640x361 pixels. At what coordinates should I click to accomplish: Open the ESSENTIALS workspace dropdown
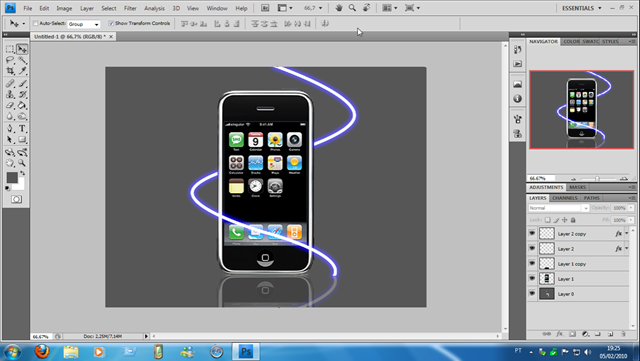click(581, 8)
